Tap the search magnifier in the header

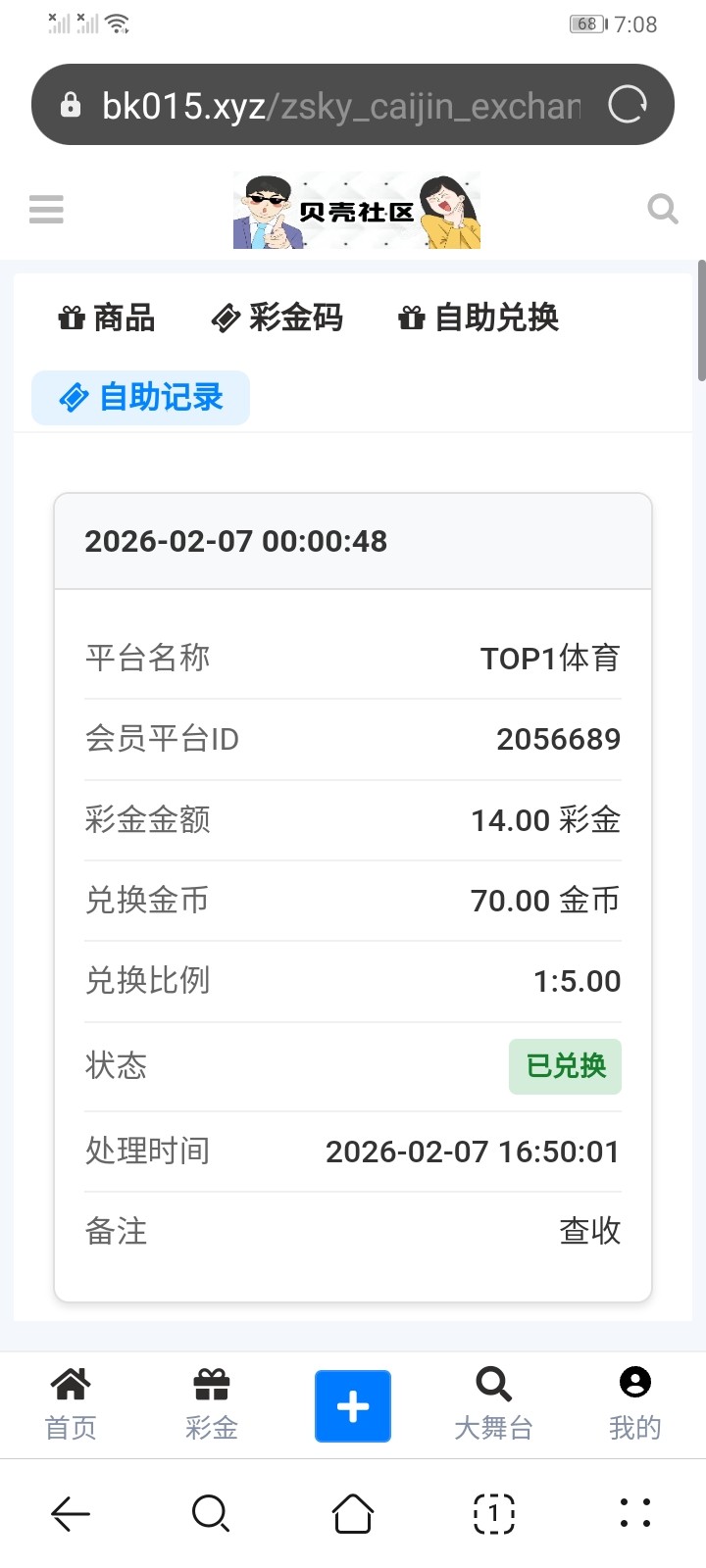coord(663,209)
